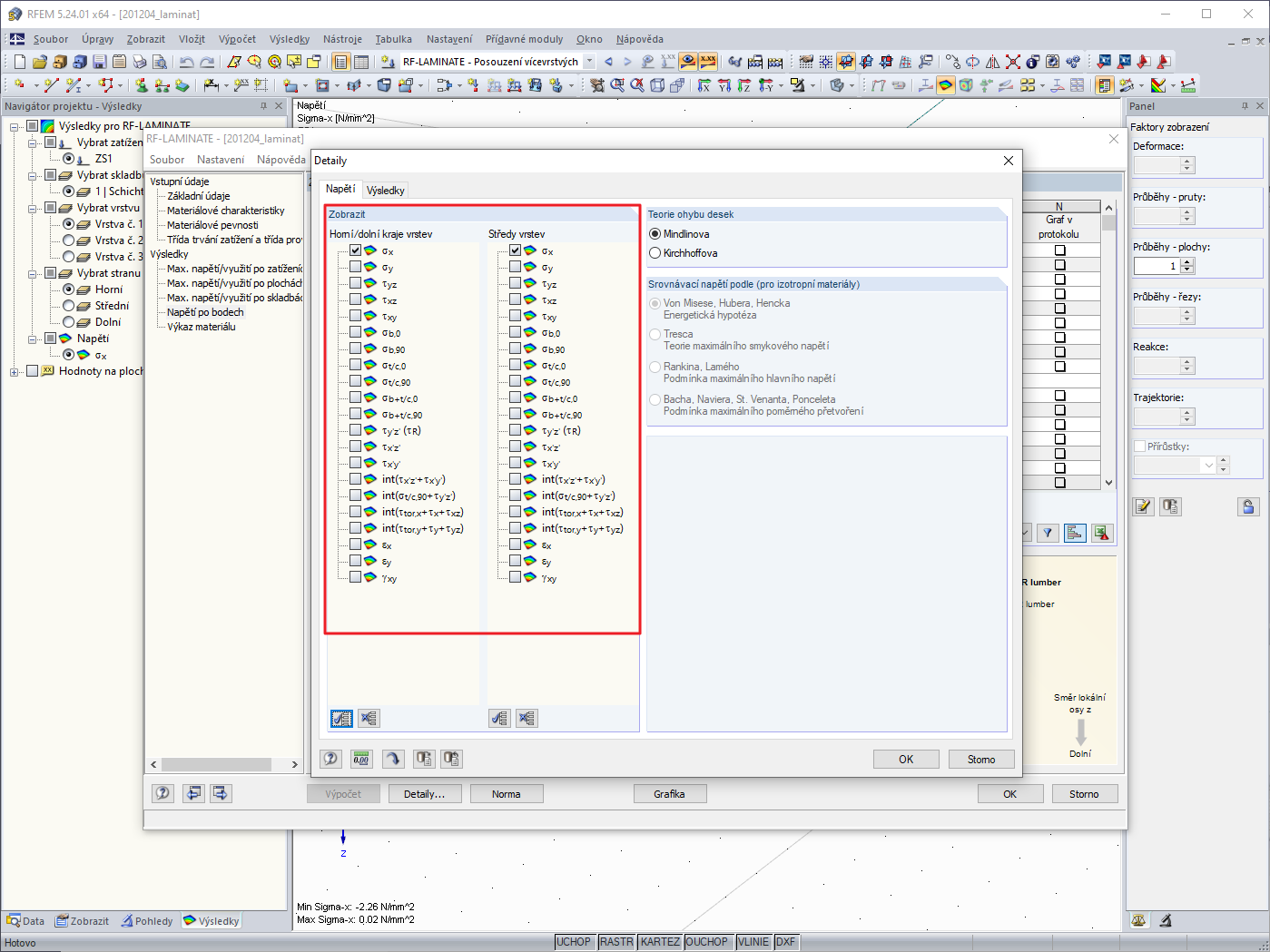Deselect all layer-center stresses icon
The image size is (1270, 952).
pyautogui.click(x=527, y=719)
